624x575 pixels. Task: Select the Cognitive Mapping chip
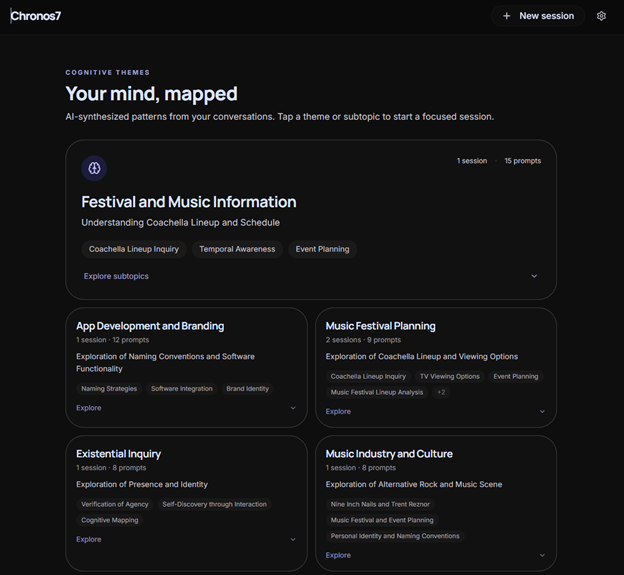(x=110, y=520)
